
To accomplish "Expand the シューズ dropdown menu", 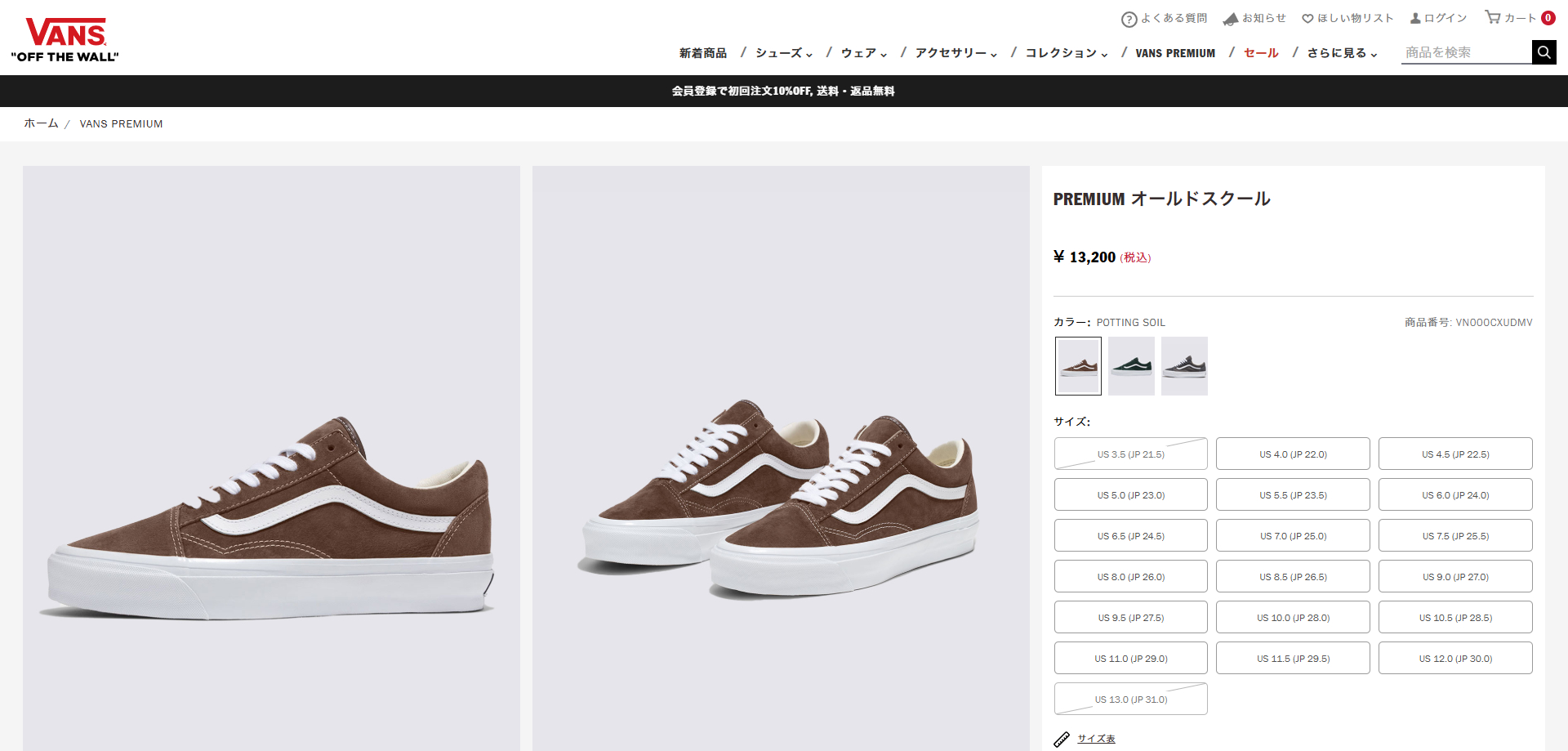I will tap(784, 53).
